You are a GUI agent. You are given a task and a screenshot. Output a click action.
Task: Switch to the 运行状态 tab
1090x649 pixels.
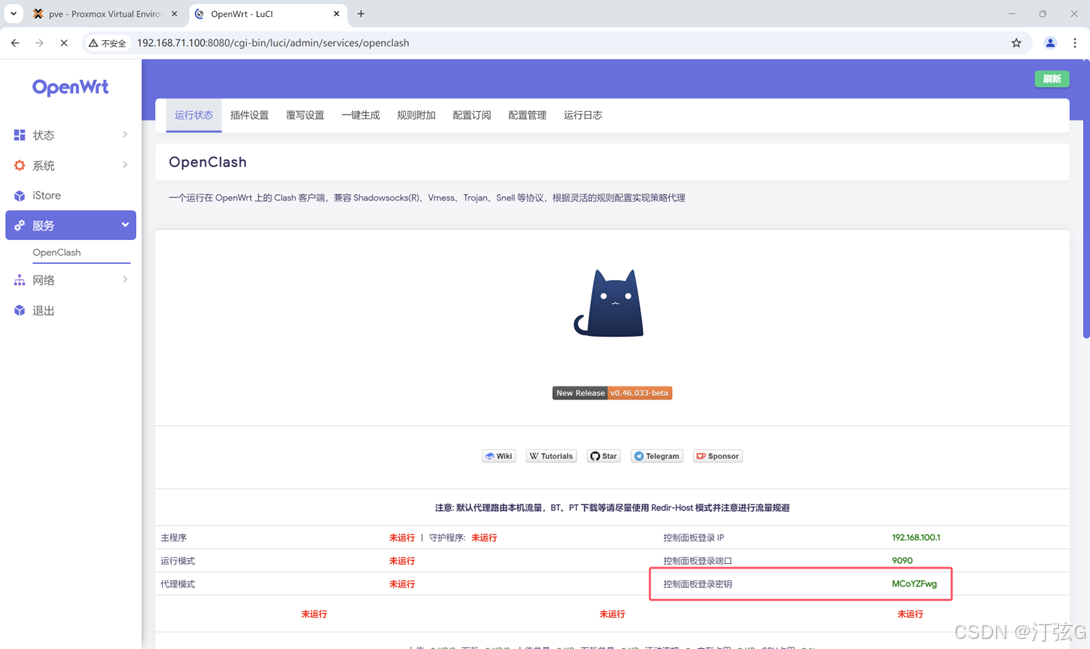(x=194, y=115)
